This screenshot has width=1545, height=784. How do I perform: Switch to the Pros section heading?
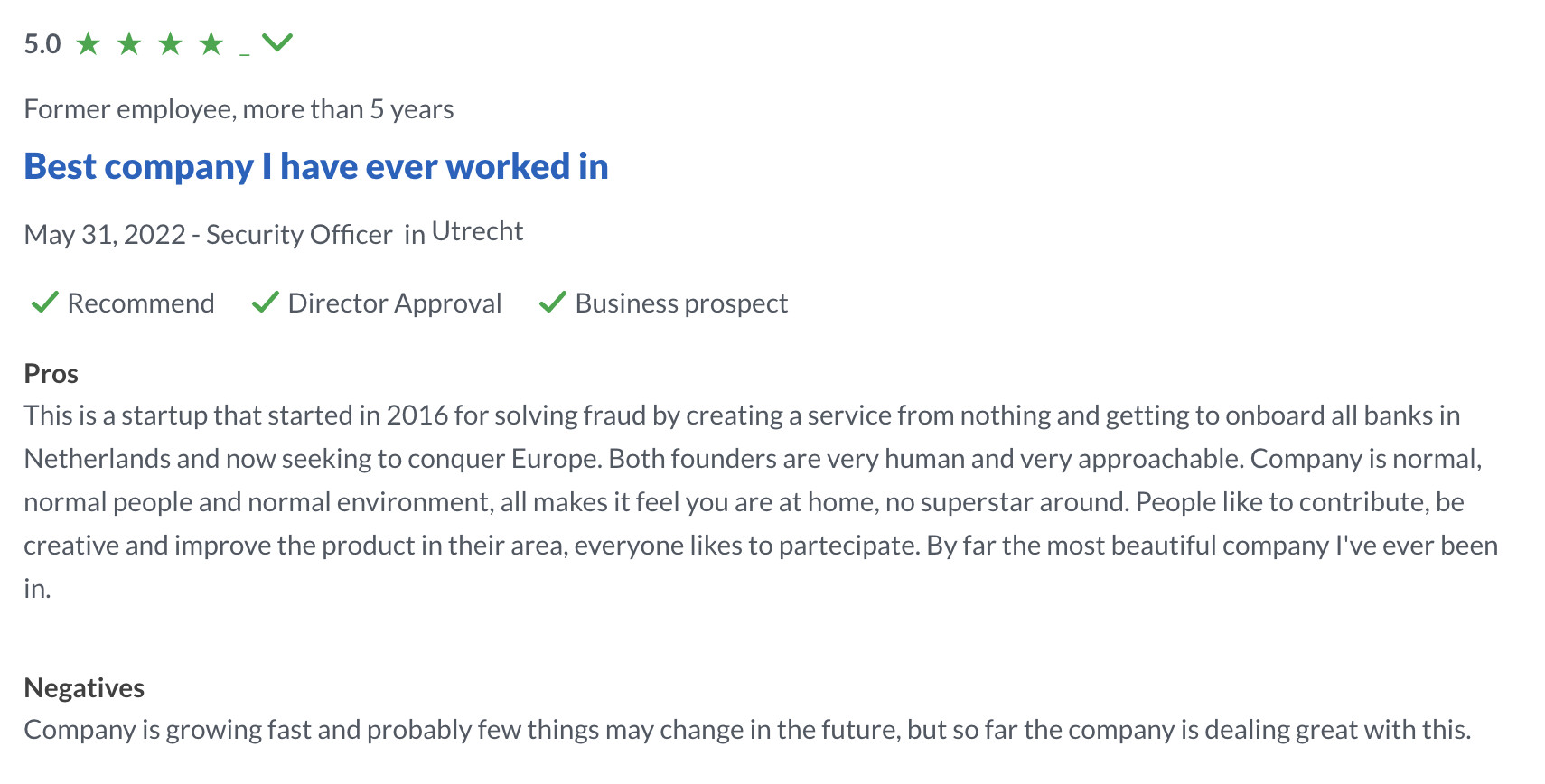(x=51, y=372)
